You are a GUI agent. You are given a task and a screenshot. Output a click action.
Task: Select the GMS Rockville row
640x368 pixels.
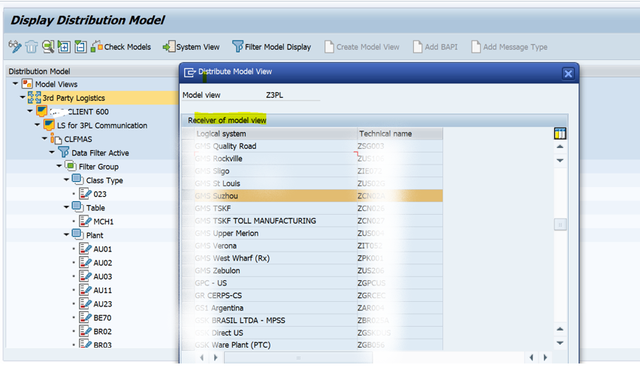click(312, 158)
